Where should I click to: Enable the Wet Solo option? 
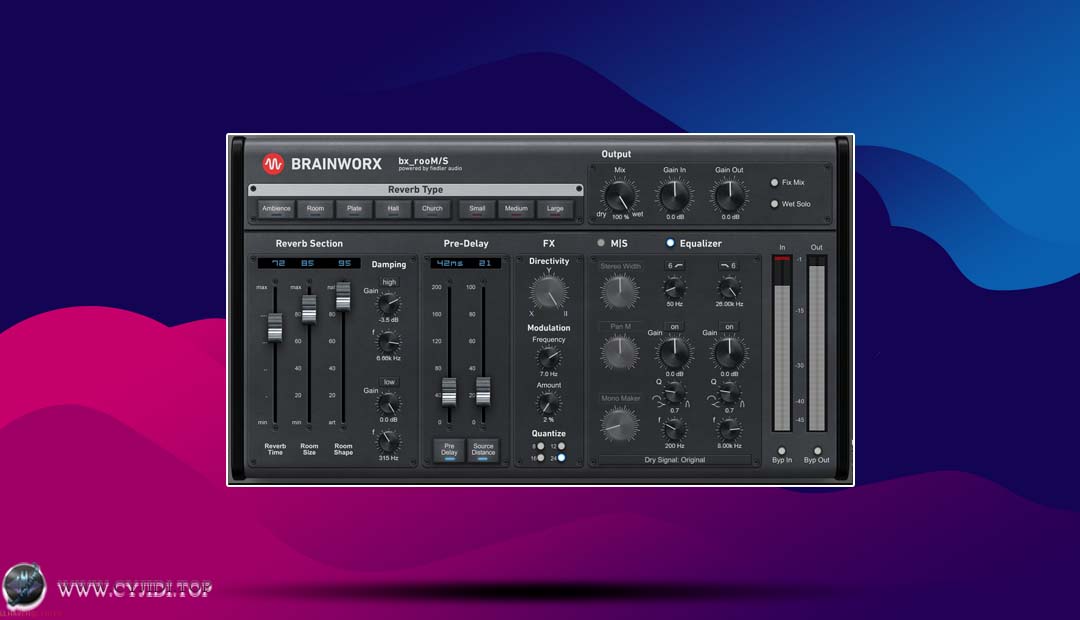[774, 204]
